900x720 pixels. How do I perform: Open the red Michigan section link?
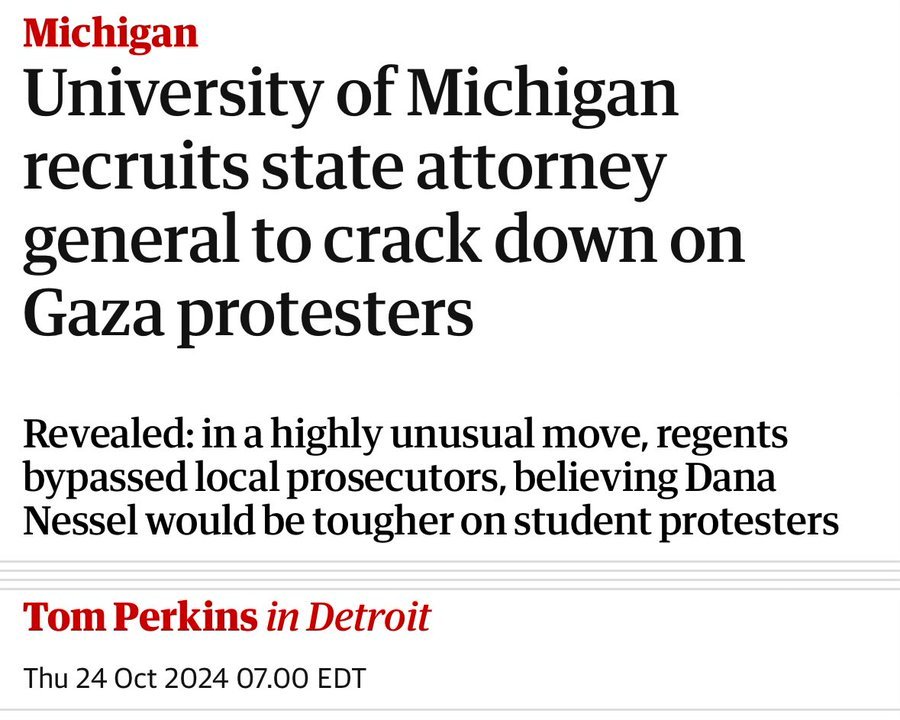(110, 33)
